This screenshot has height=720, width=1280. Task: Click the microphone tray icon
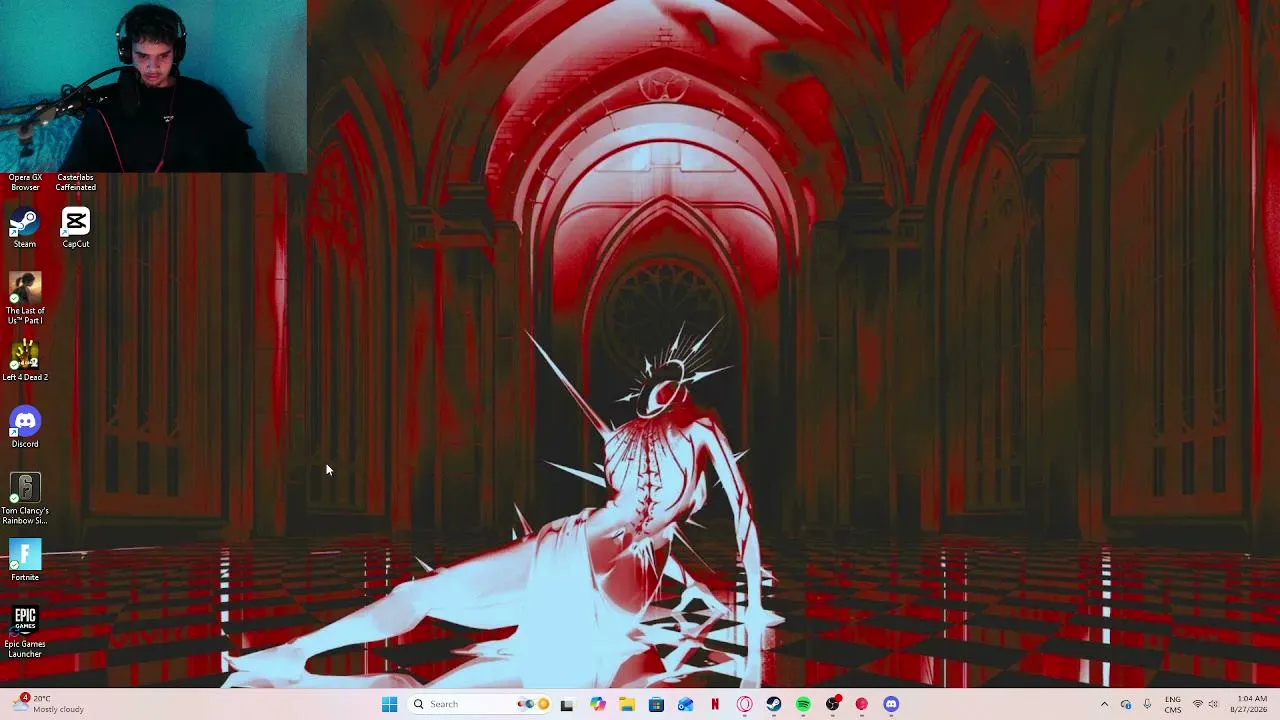(x=1147, y=704)
